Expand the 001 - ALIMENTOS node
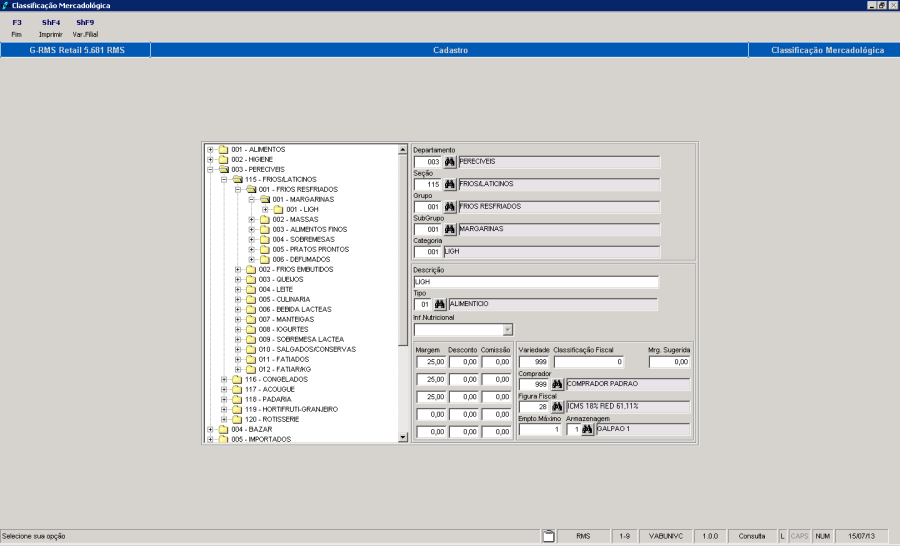The height and width of the screenshot is (546, 900). 210,150
